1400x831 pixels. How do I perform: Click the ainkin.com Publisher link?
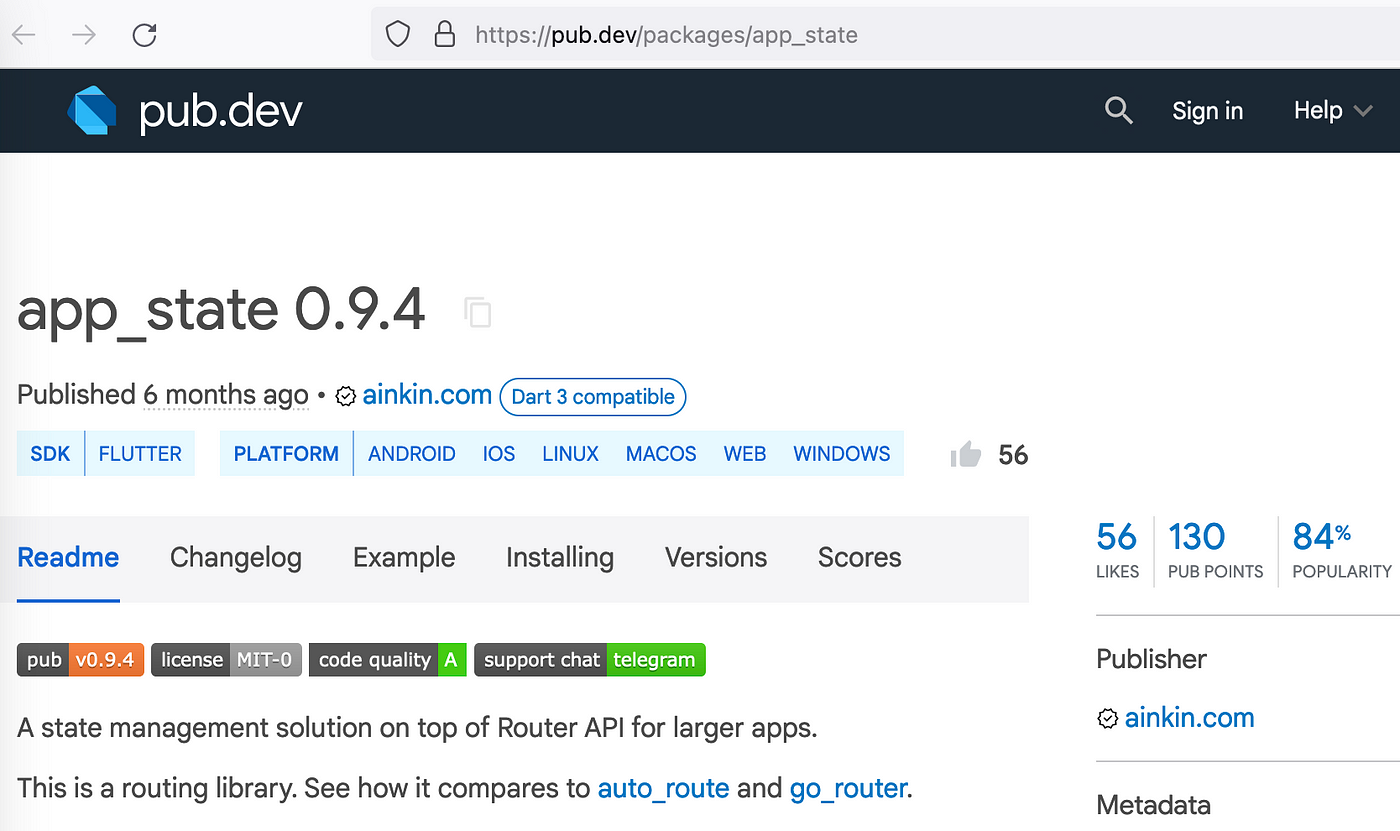[x=1189, y=718]
